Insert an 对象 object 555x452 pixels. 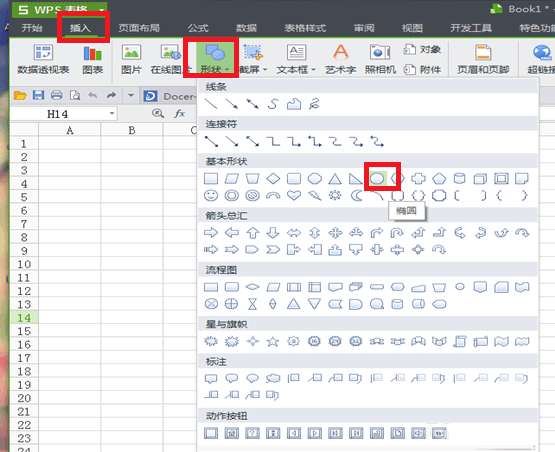click(x=422, y=49)
